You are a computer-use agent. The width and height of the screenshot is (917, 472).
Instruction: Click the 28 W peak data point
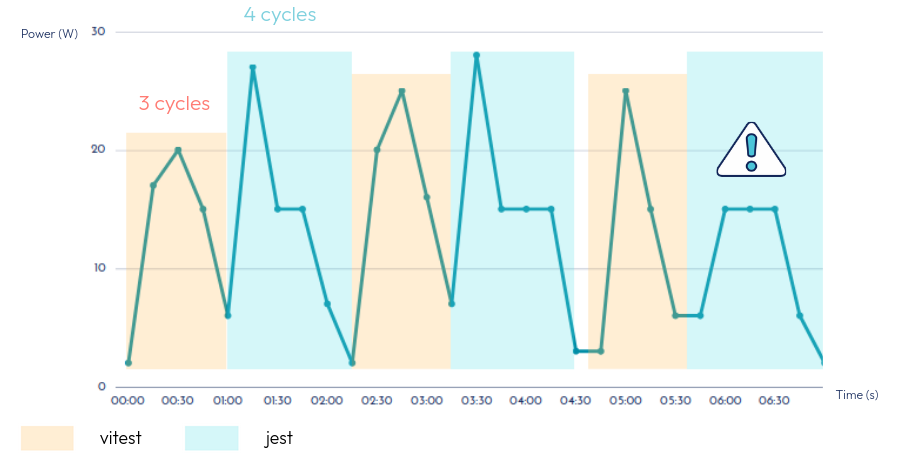476,55
